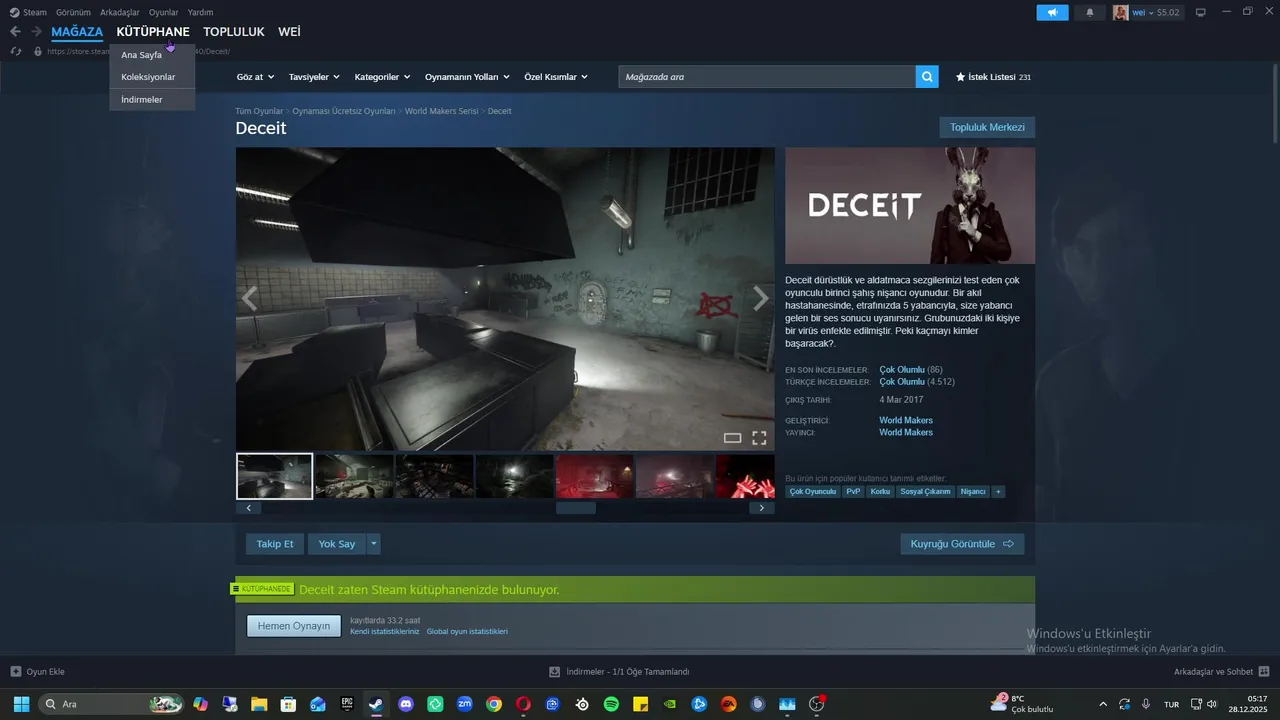Click the Yok Say button
This screenshot has height=720, width=1280.
337,544
